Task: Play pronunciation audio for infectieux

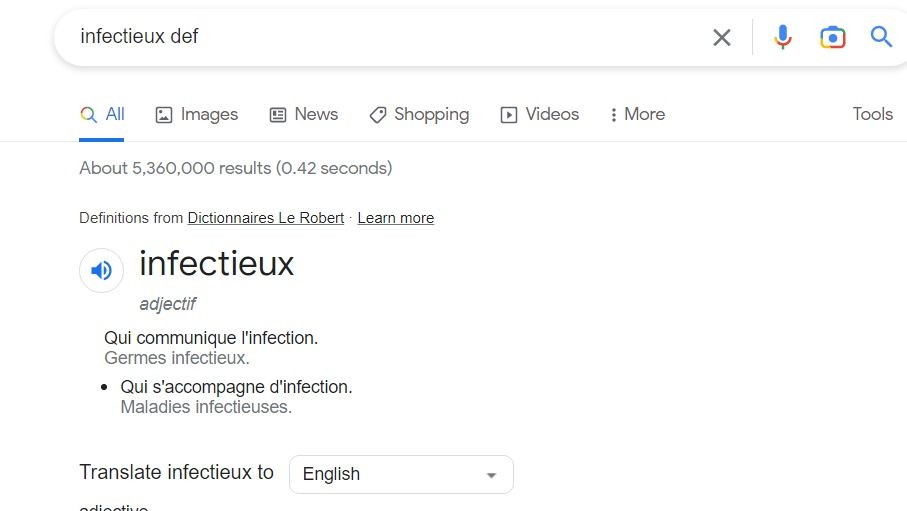Action: coord(101,270)
